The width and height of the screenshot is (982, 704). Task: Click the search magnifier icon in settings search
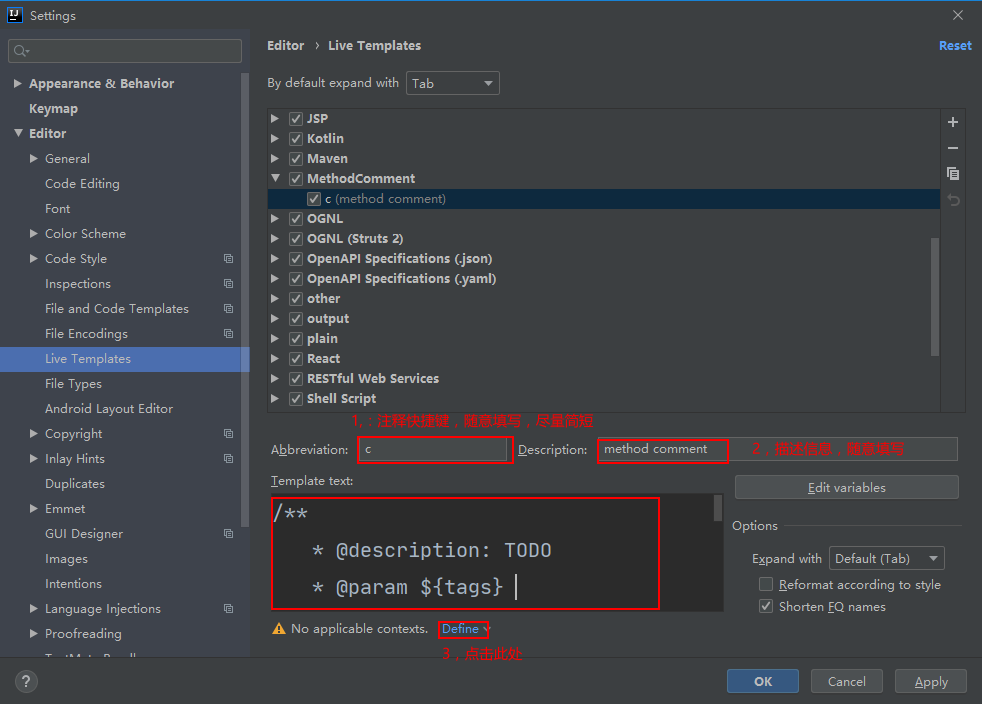click(x=21, y=51)
